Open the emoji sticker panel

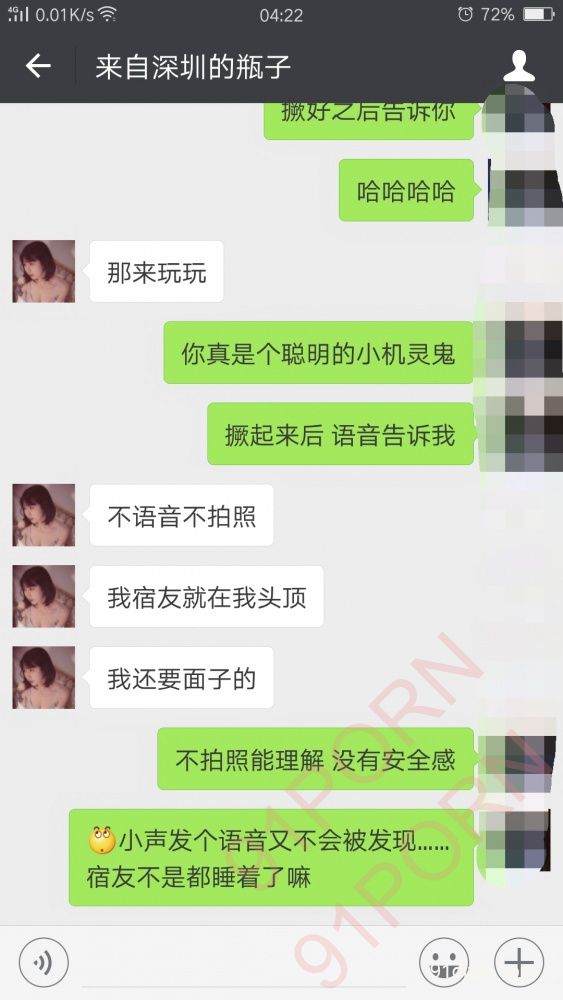tap(444, 962)
